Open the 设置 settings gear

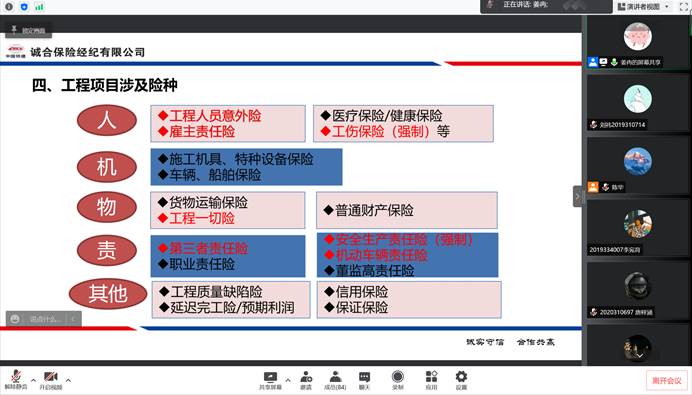461,380
